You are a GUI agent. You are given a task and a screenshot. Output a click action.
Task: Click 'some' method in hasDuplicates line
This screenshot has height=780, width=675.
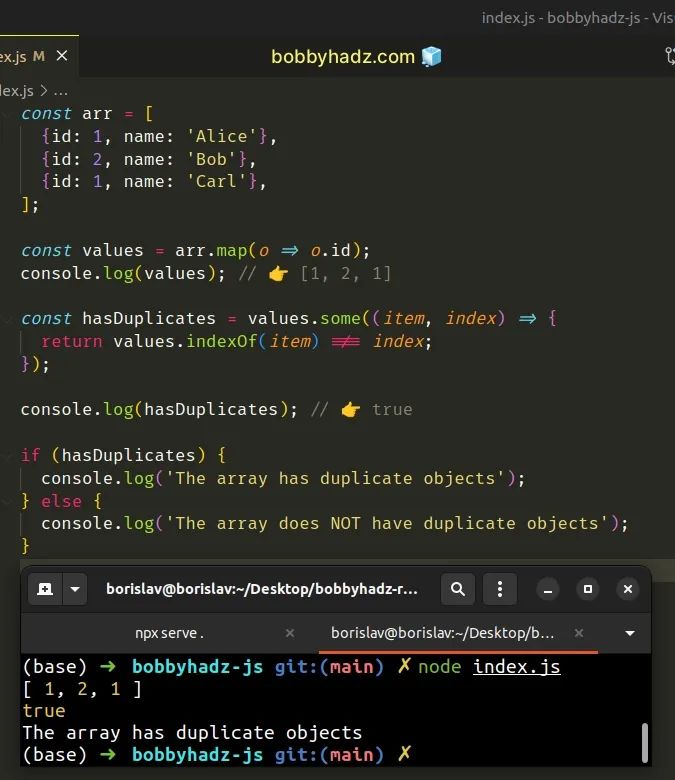click(340, 318)
